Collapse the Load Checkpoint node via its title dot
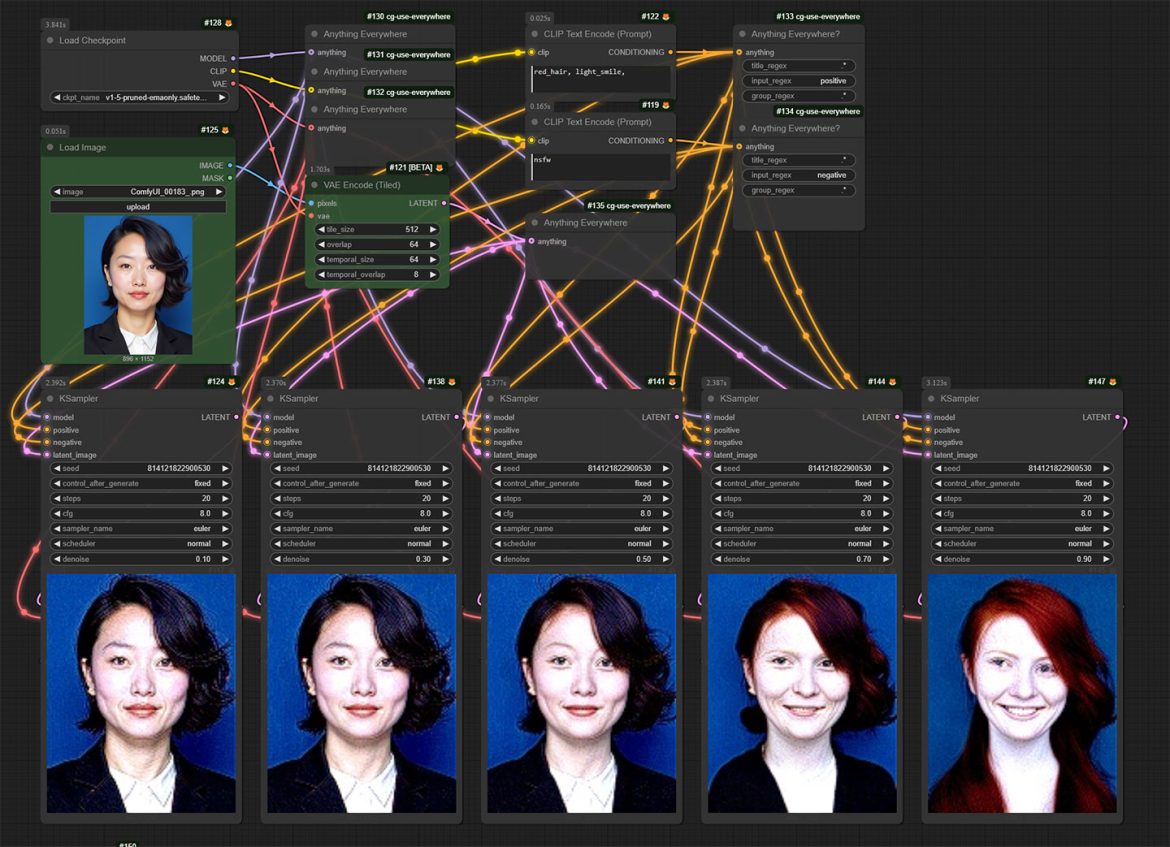The image size is (1170, 847). pyautogui.click(x=50, y=41)
